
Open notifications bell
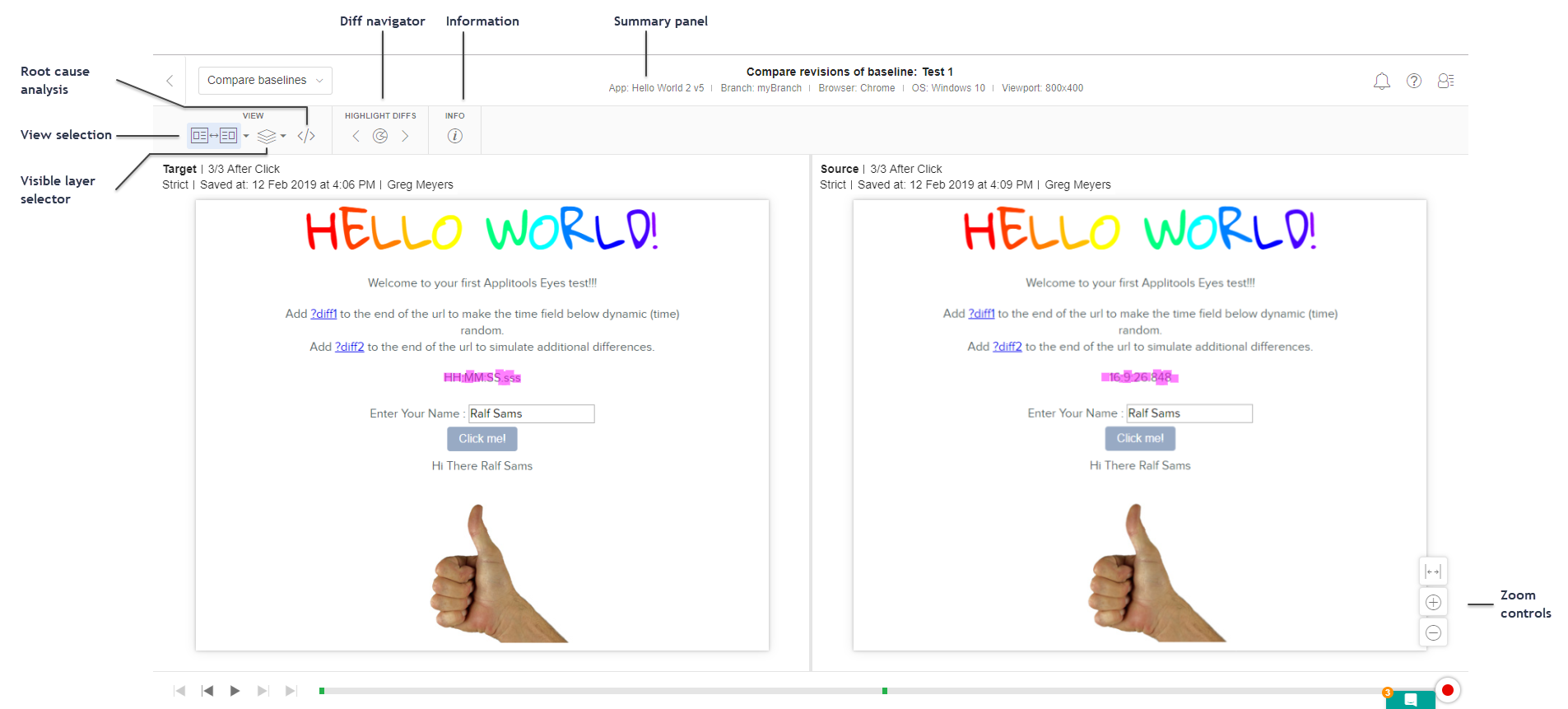click(1381, 81)
